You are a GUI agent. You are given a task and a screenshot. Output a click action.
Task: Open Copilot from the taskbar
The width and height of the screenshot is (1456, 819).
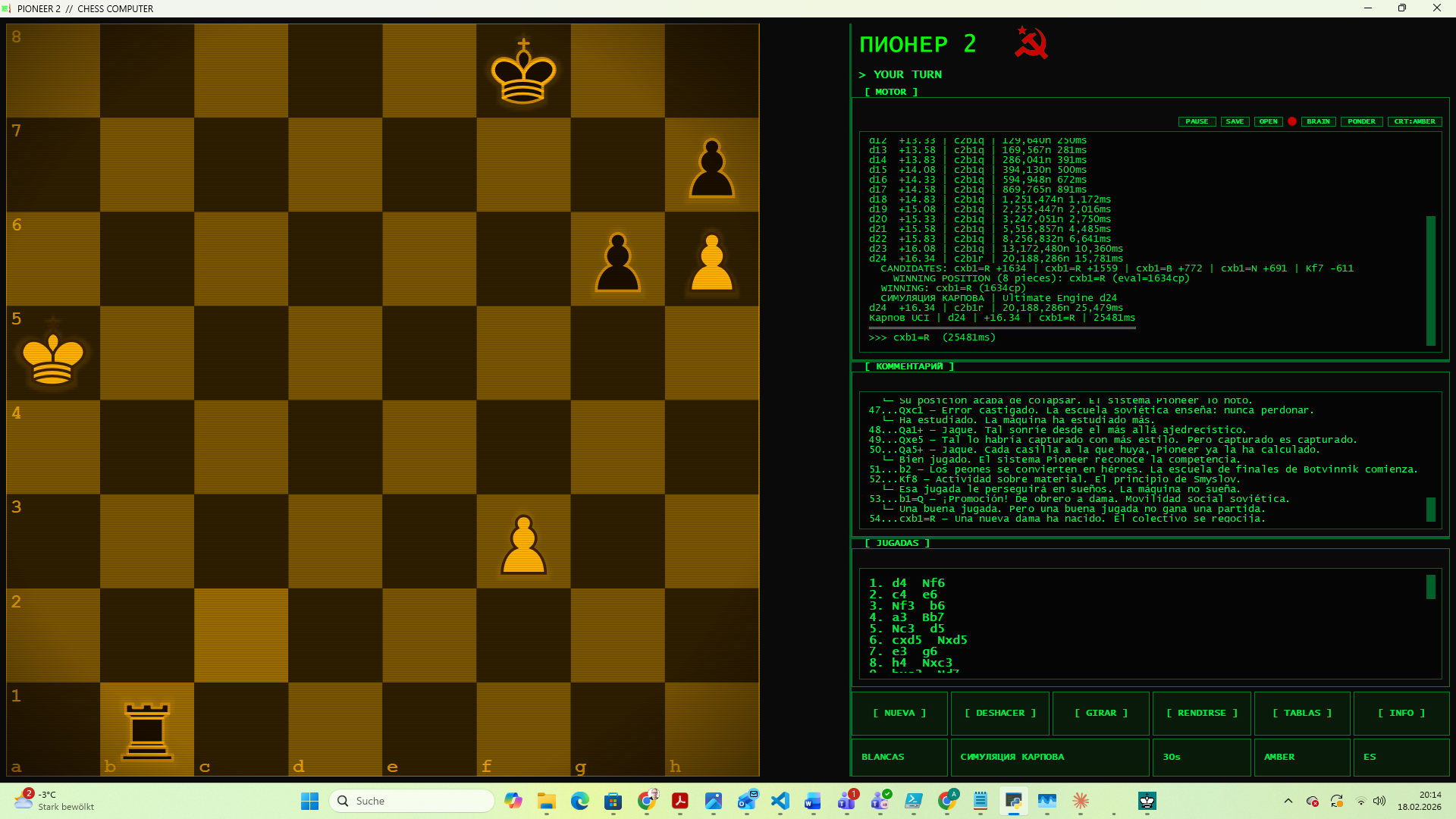point(513,801)
